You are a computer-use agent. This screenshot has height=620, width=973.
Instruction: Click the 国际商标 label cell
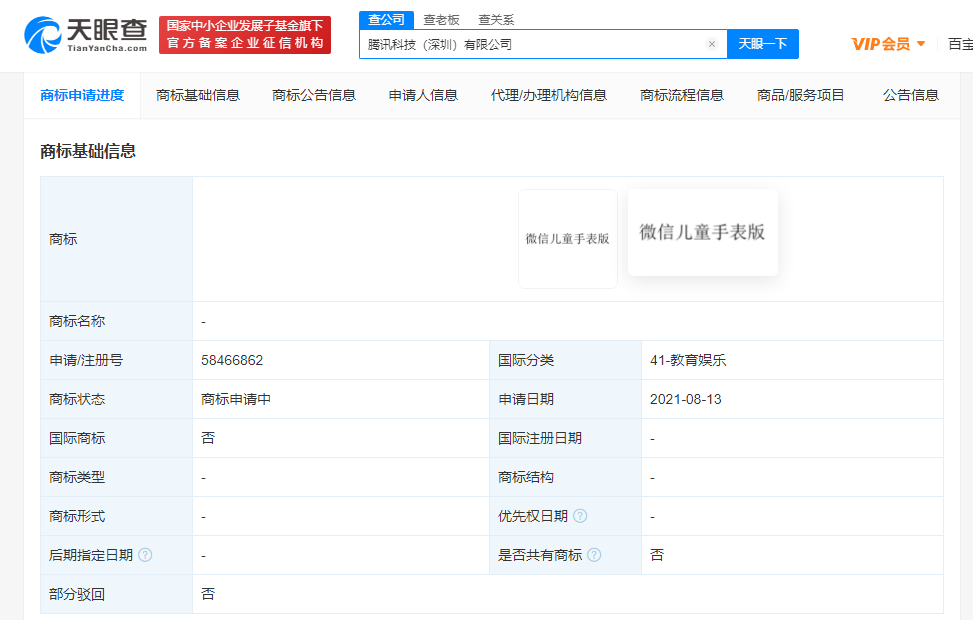[117, 438]
